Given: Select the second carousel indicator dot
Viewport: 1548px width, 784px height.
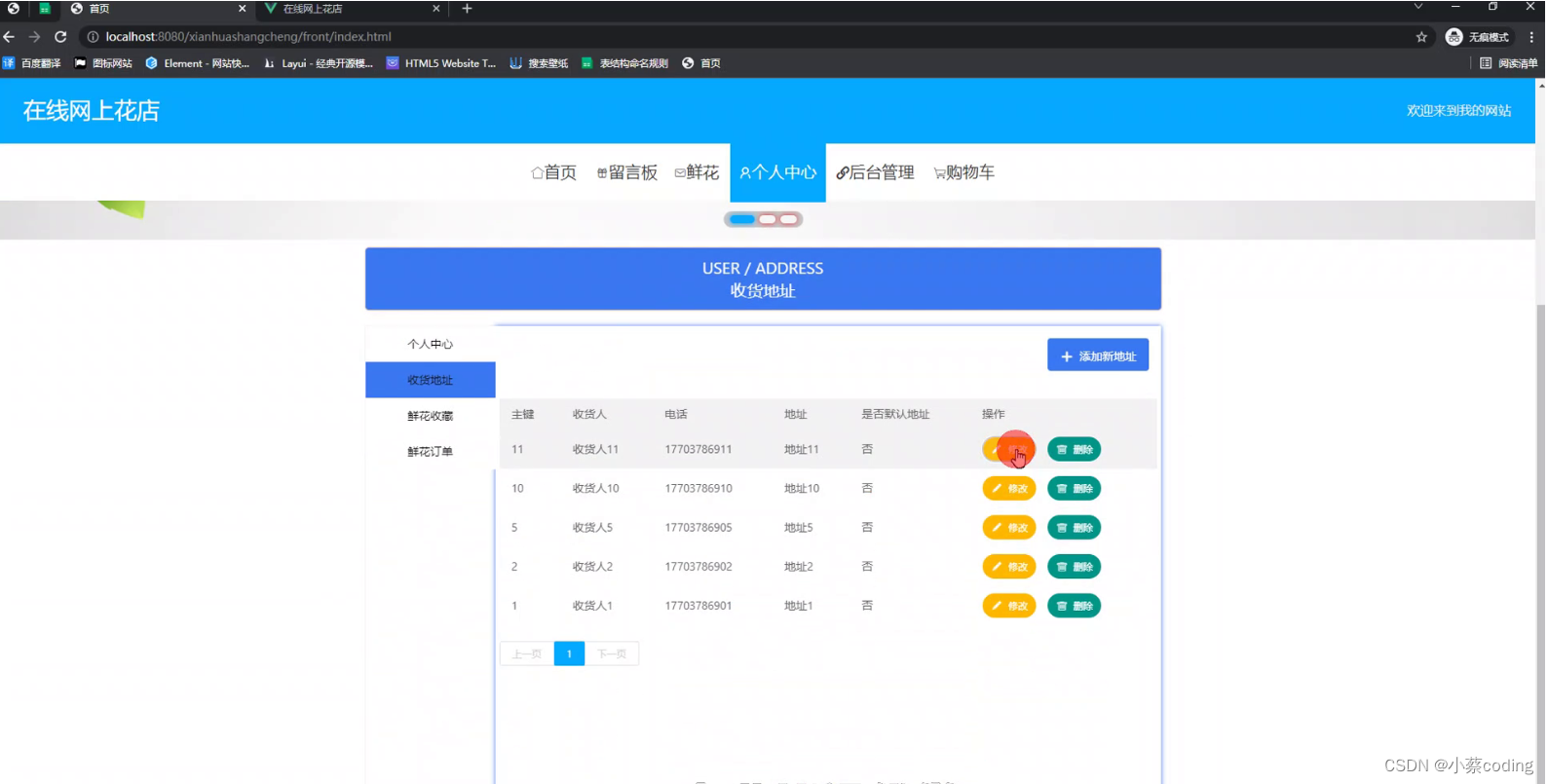Looking at the screenshot, I should [768, 219].
